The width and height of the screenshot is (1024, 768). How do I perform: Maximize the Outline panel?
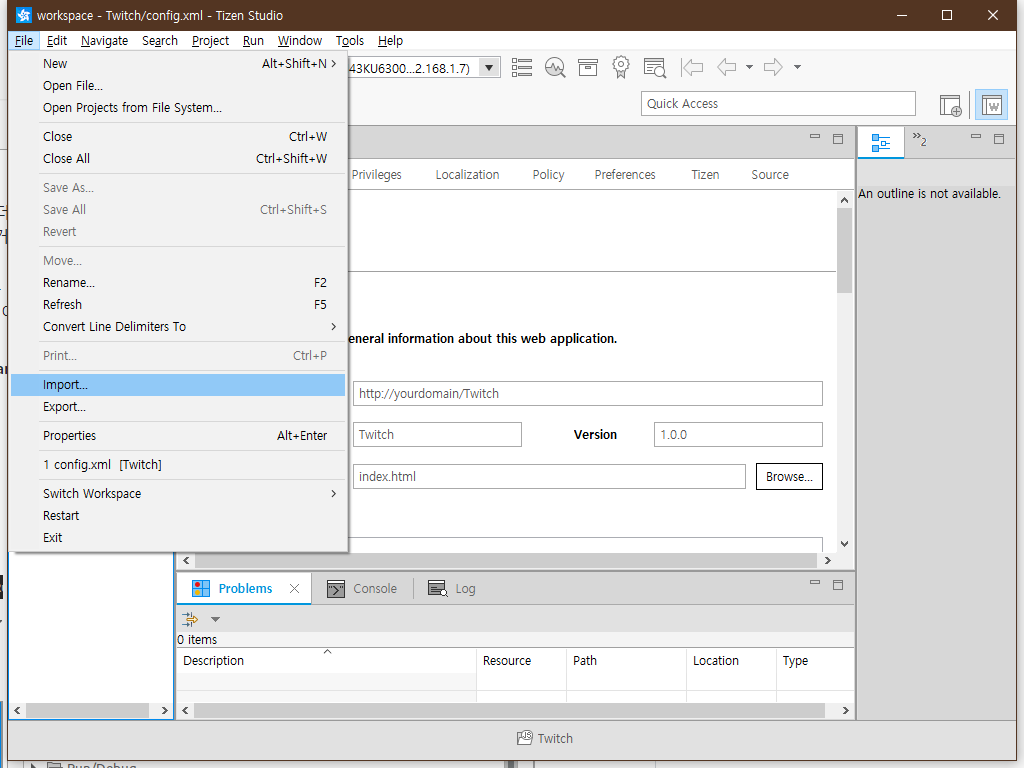coord(999,138)
